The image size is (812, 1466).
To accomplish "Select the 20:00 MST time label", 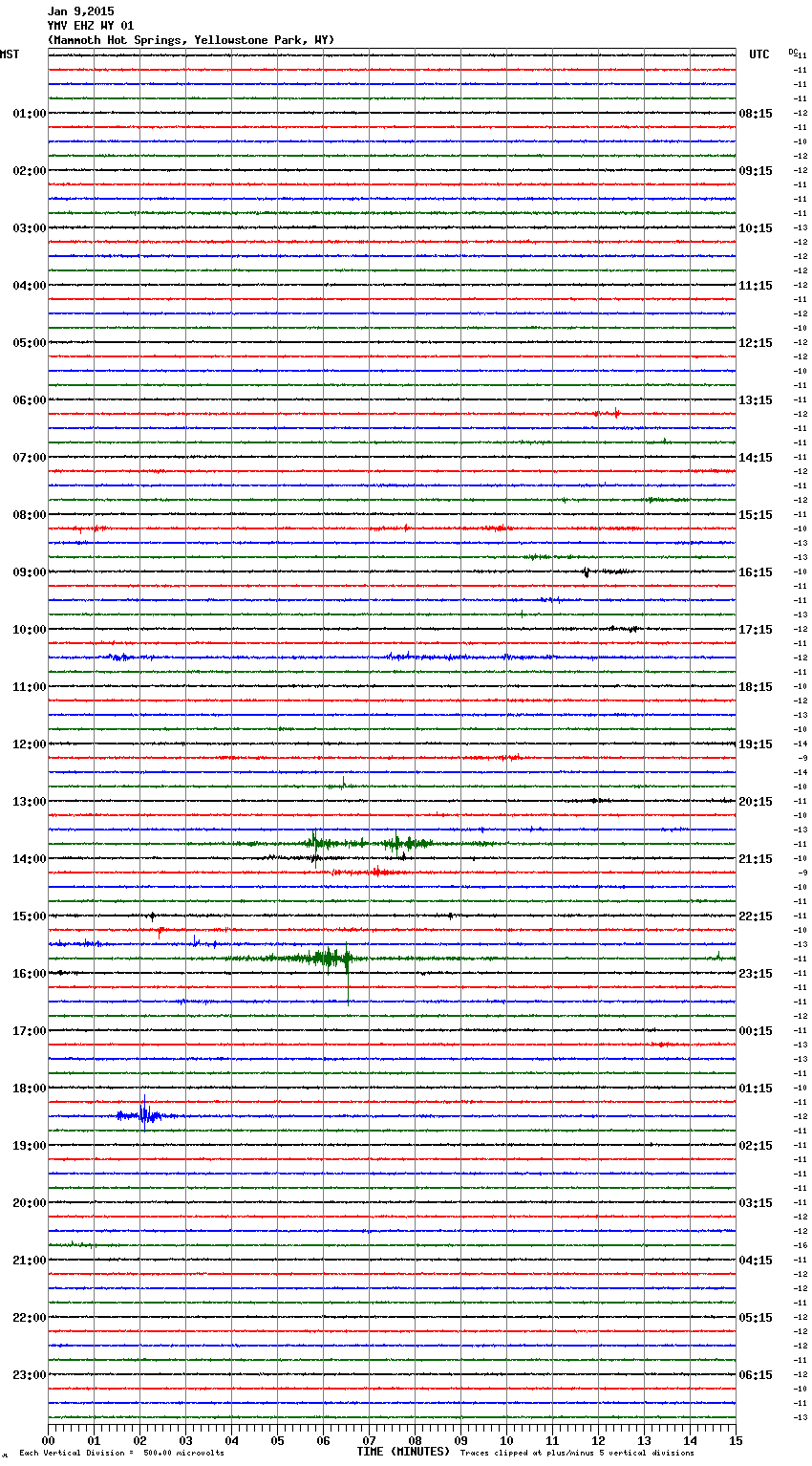I will (x=30, y=1203).
